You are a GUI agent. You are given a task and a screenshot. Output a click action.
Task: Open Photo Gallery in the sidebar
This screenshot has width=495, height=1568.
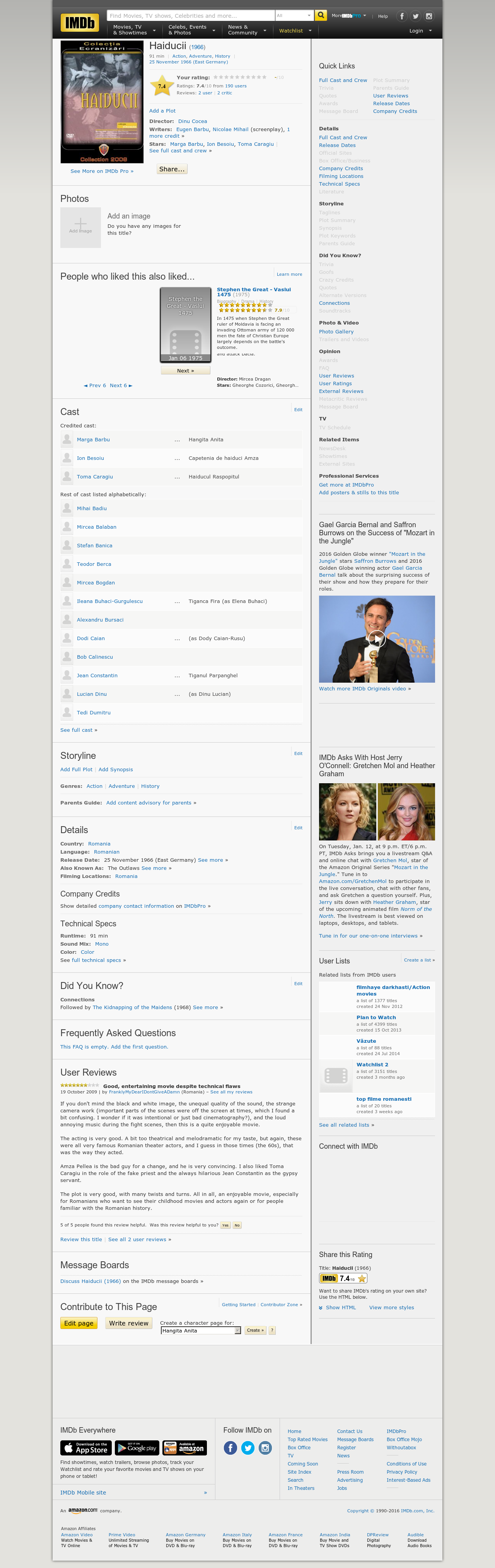336,332
